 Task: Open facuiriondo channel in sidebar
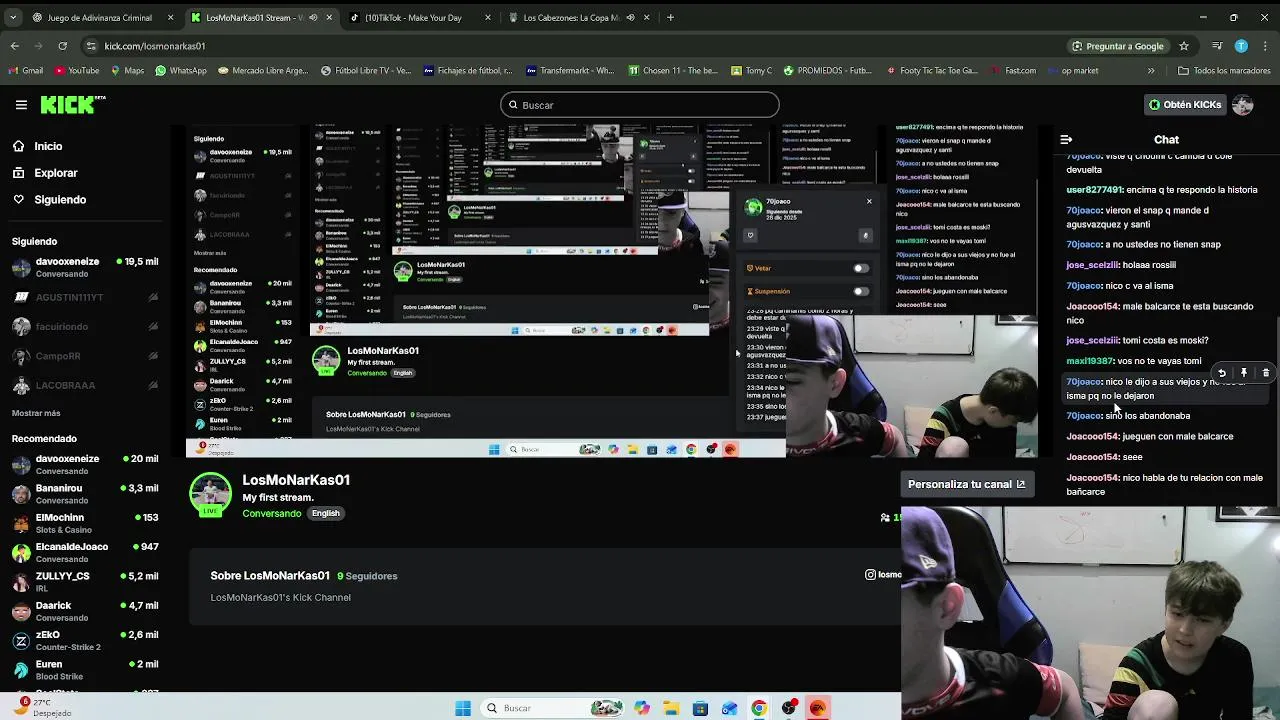85,326
